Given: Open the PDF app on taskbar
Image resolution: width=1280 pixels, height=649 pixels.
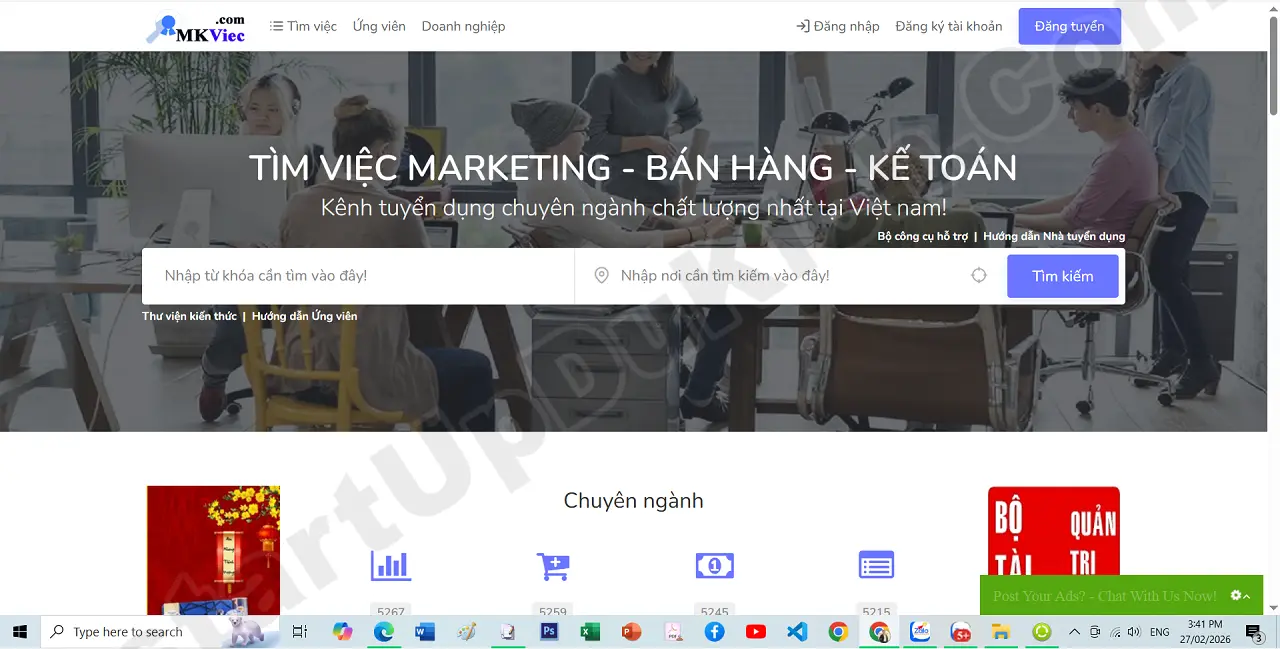Looking at the screenshot, I should coord(674,632).
